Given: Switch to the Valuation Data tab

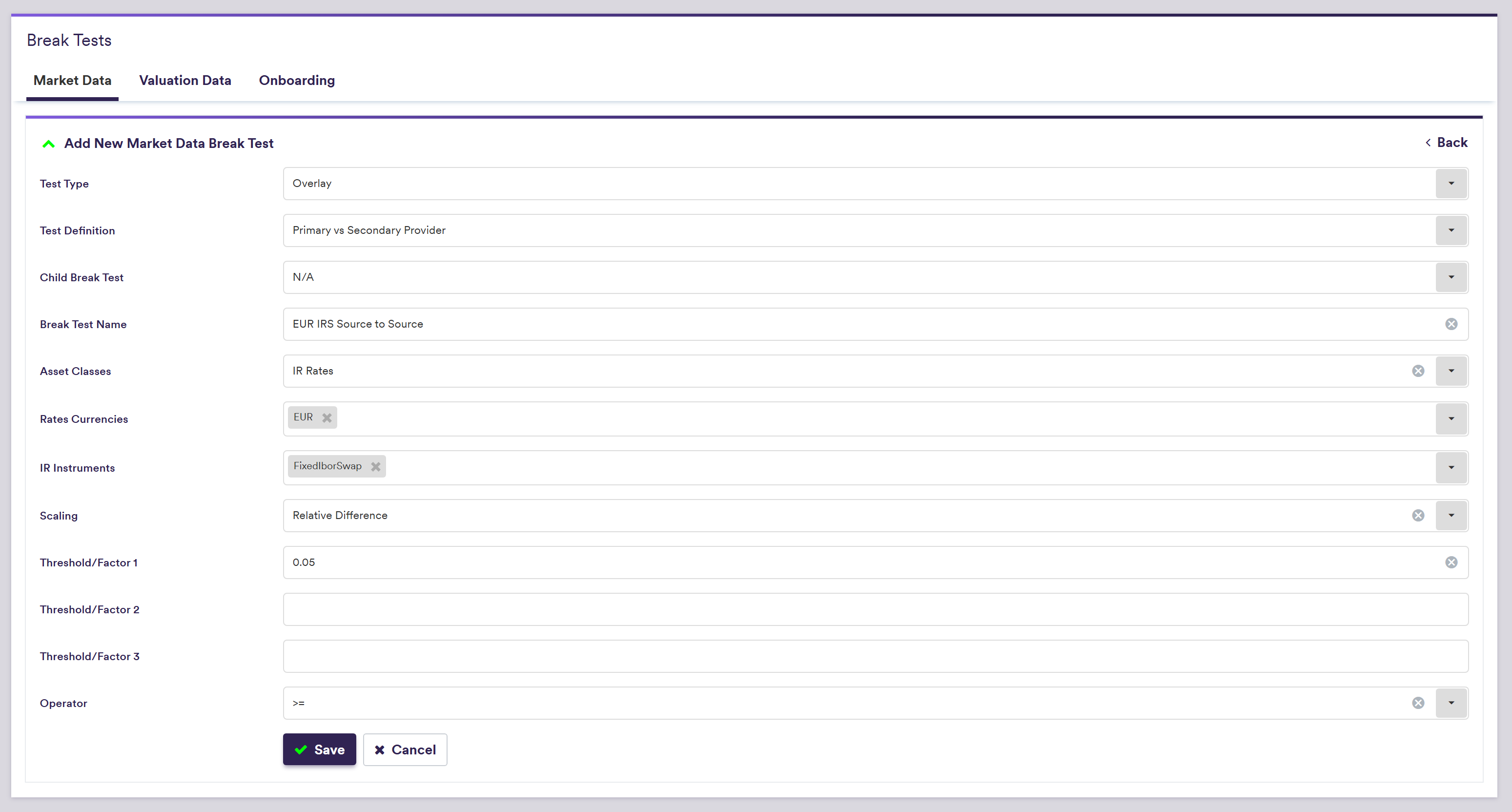Looking at the screenshot, I should pos(185,81).
